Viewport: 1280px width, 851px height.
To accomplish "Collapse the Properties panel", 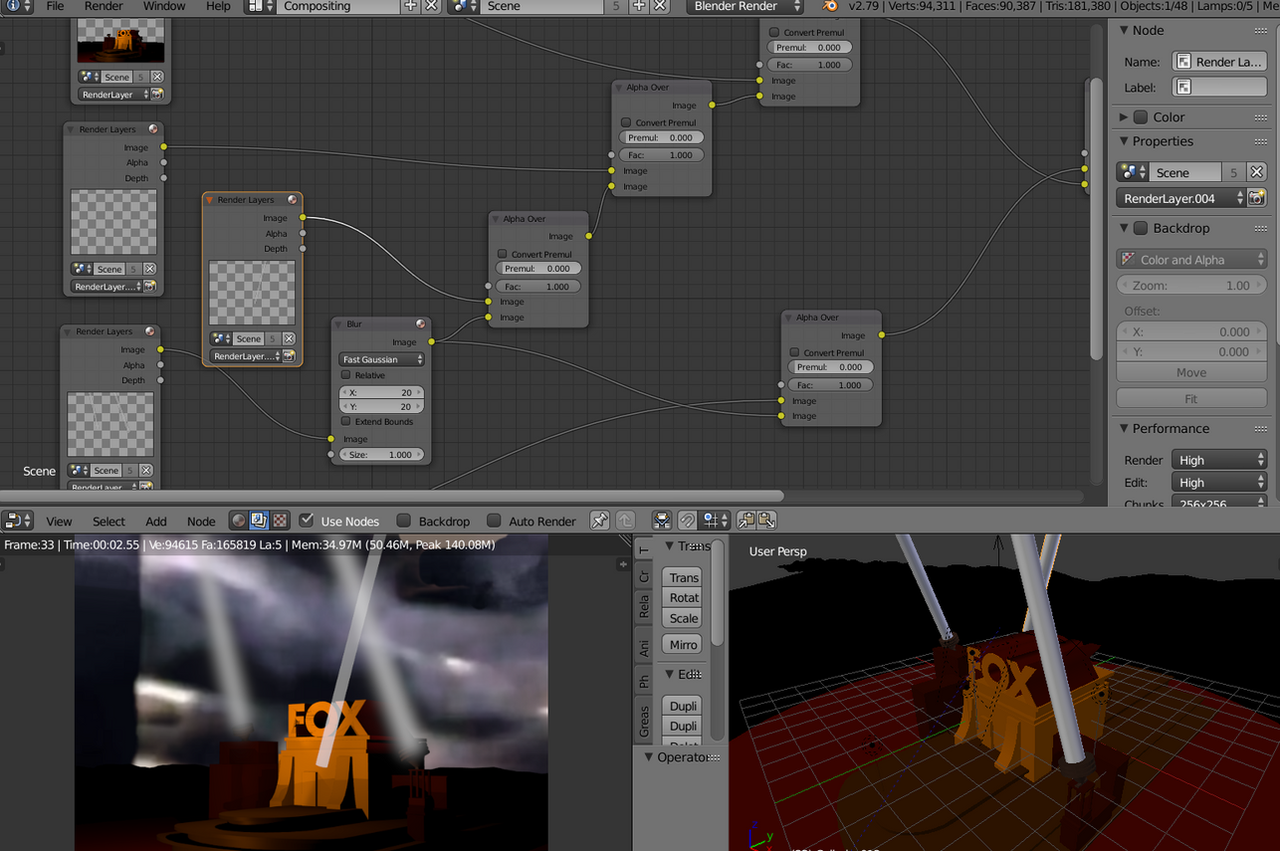I will click(x=1124, y=141).
